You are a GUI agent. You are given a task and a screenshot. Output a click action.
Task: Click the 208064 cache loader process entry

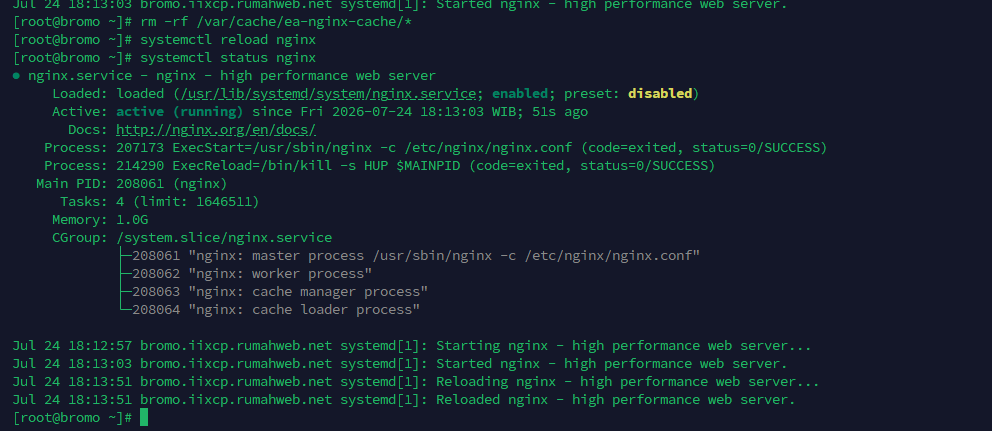pyautogui.click(x=276, y=310)
